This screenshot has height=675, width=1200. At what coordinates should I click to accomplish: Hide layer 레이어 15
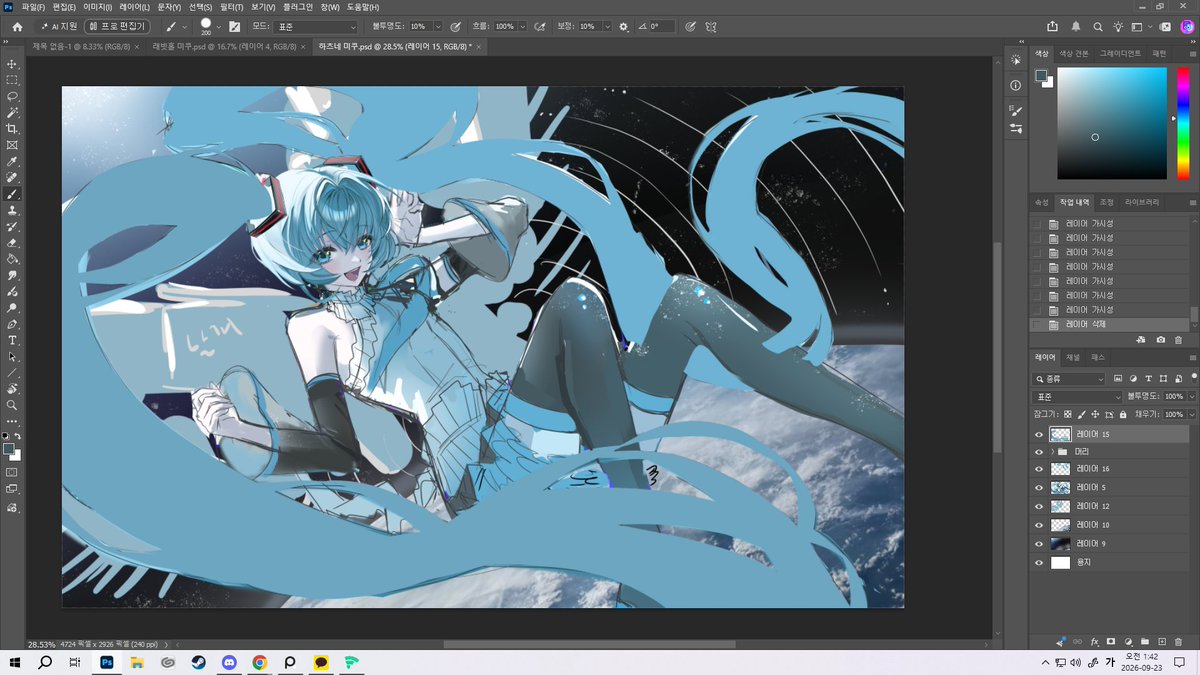pyautogui.click(x=1039, y=435)
